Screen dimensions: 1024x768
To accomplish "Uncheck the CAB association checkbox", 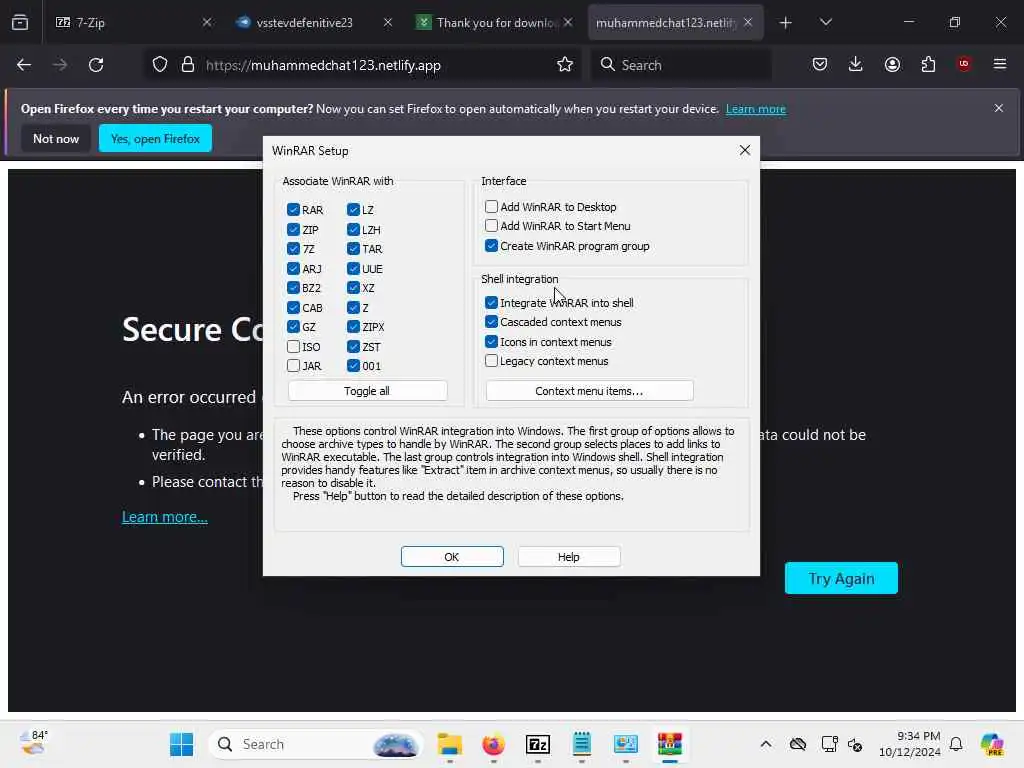I will tap(293, 308).
